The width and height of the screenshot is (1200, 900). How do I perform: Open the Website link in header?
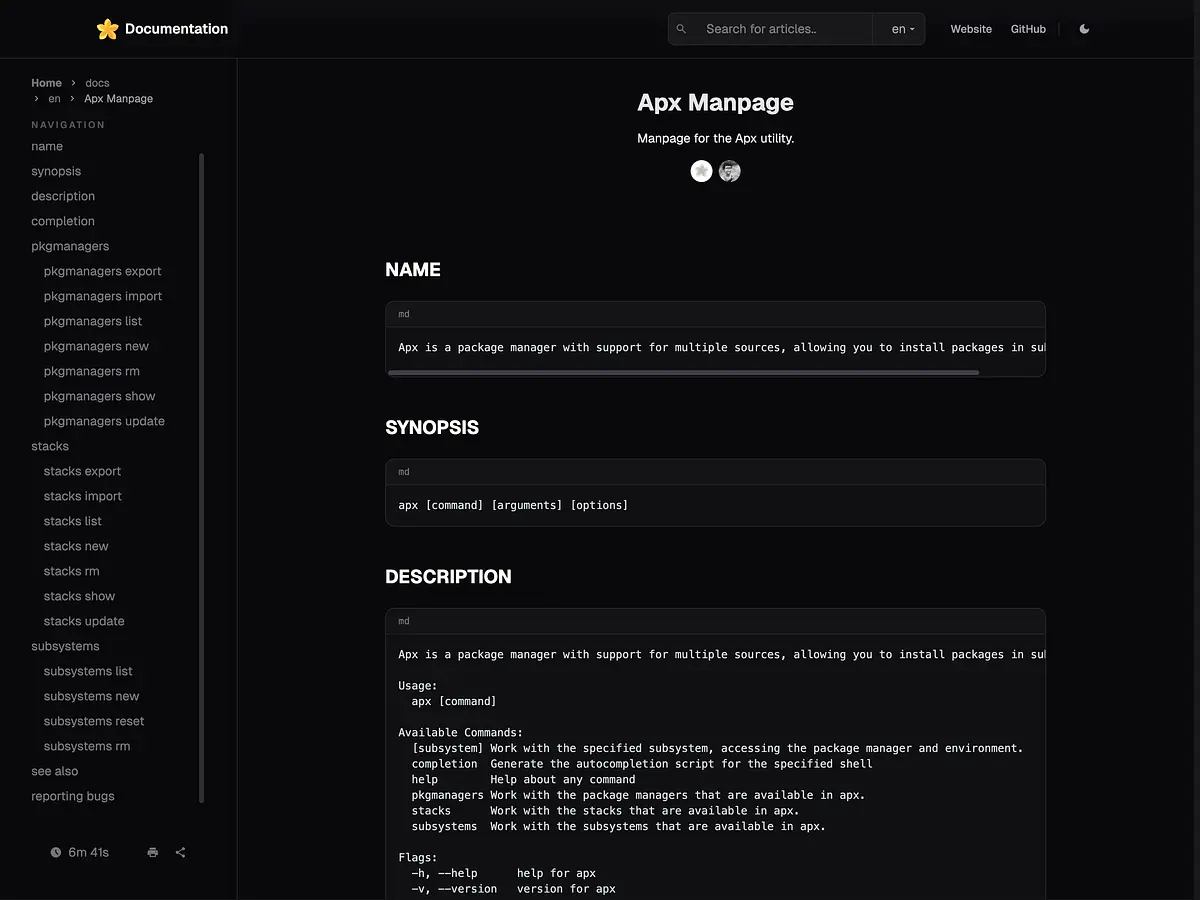click(971, 29)
